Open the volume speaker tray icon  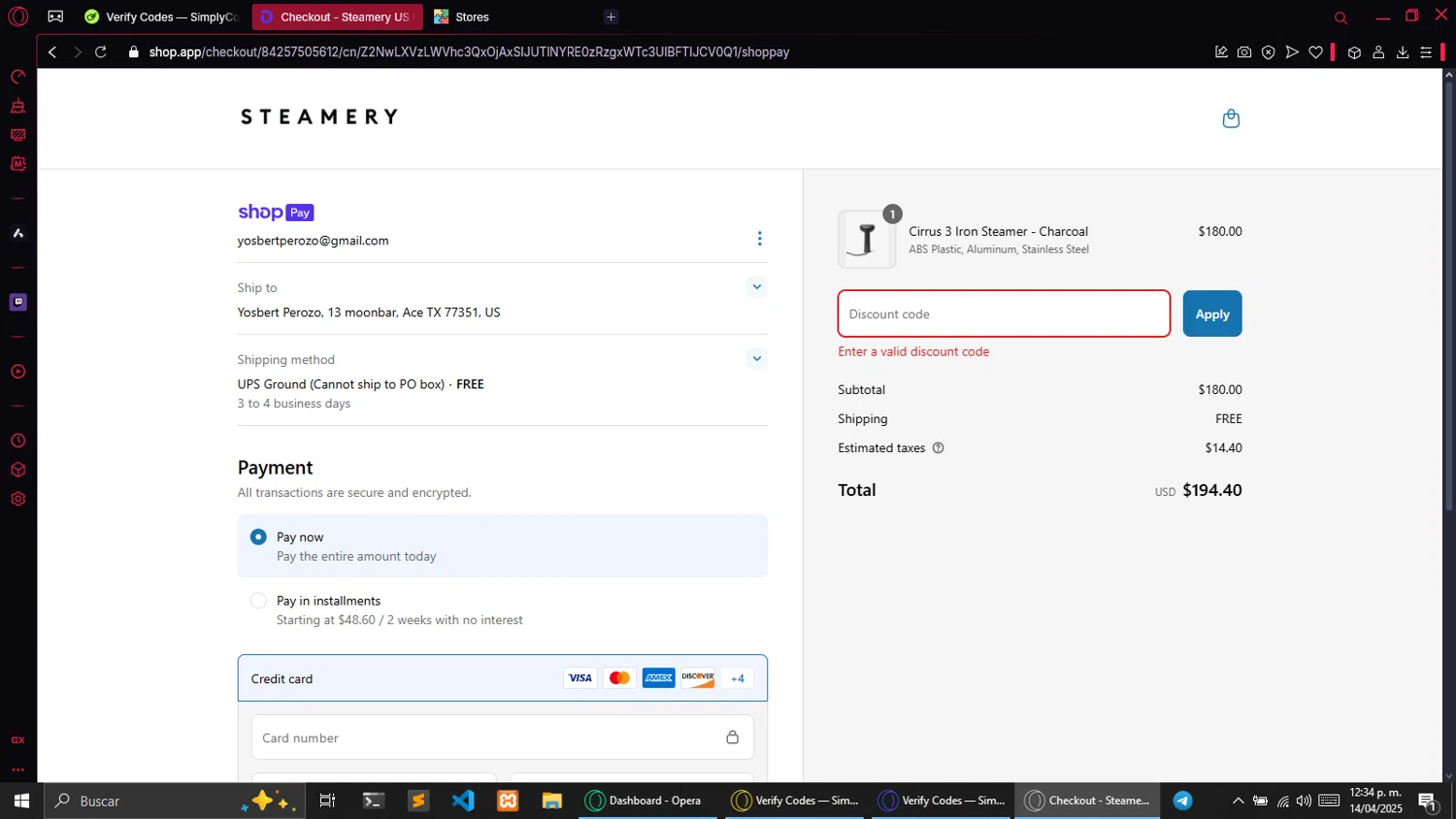click(x=1304, y=801)
